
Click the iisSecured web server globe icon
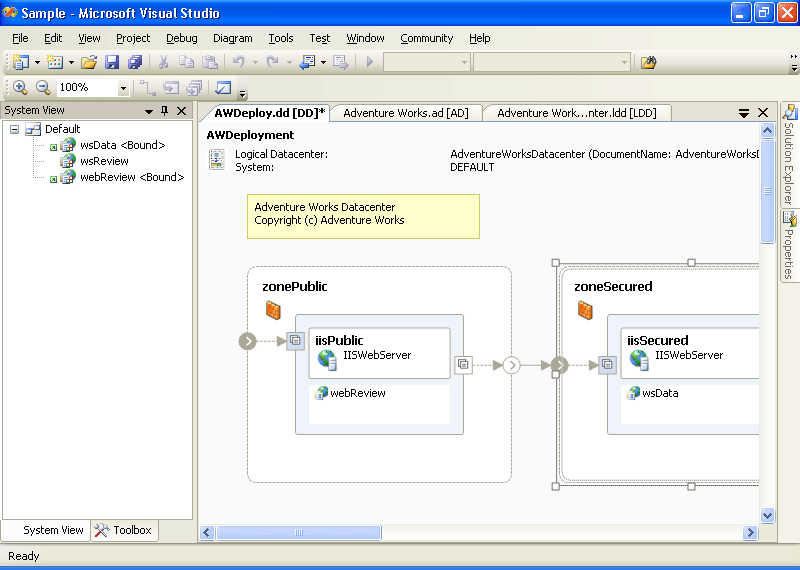tap(639, 359)
